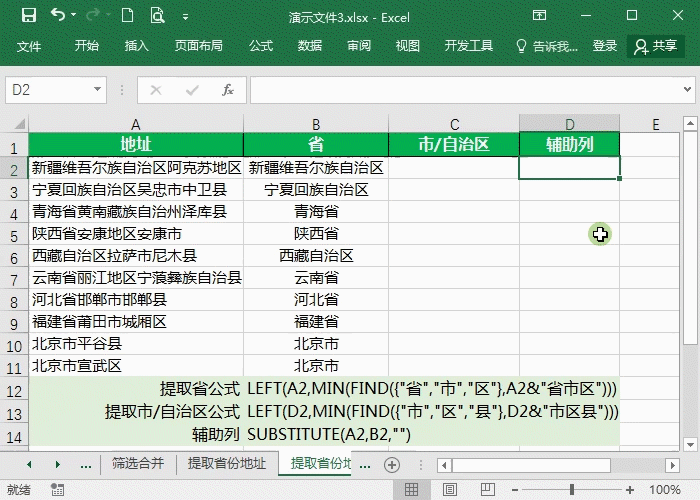Click the 登录 sign-in link
Viewport: 700px width, 500px height.
coord(604,46)
